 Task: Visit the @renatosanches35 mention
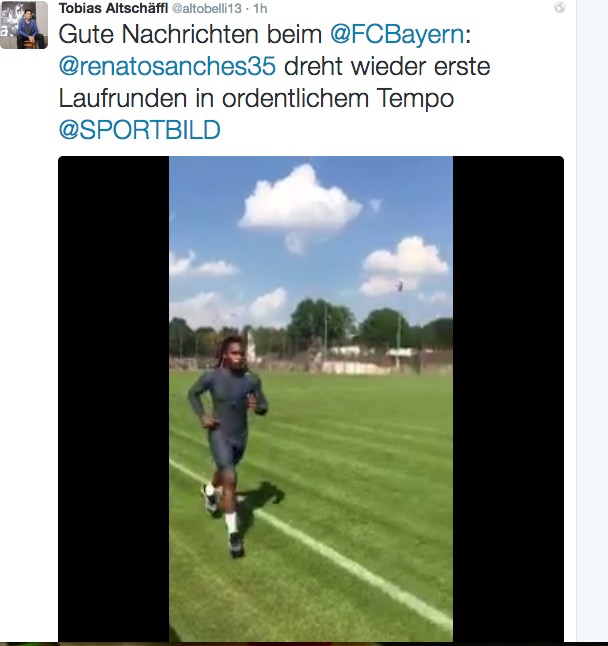tap(167, 66)
